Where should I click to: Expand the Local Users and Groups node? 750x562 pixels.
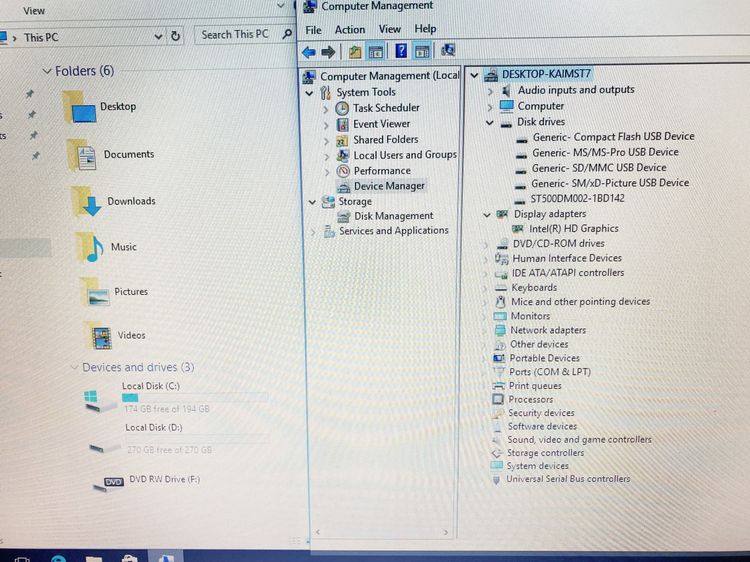tap(327, 156)
